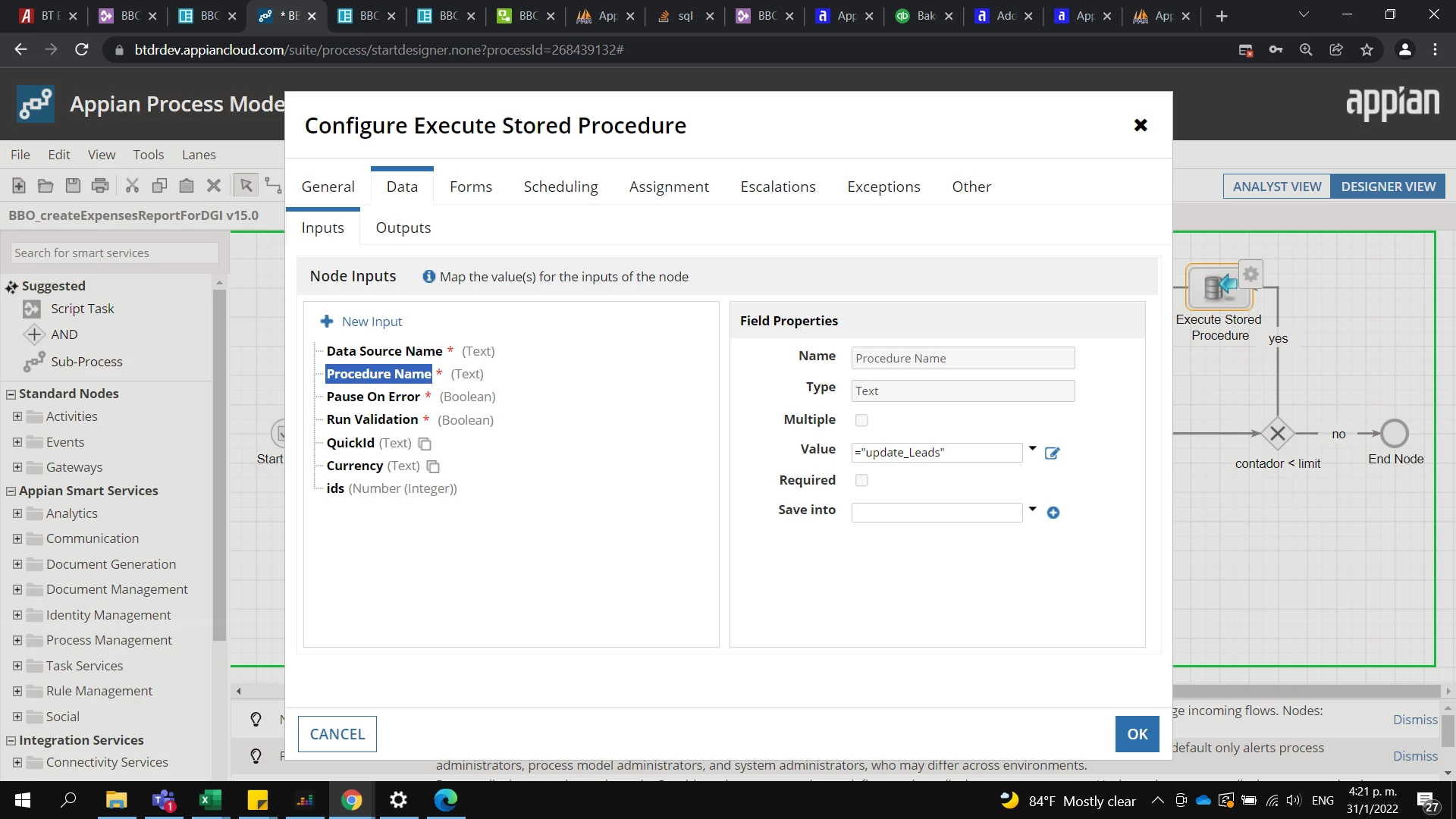Switch to Analyst View
1456x819 pixels.
(x=1276, y=187)
